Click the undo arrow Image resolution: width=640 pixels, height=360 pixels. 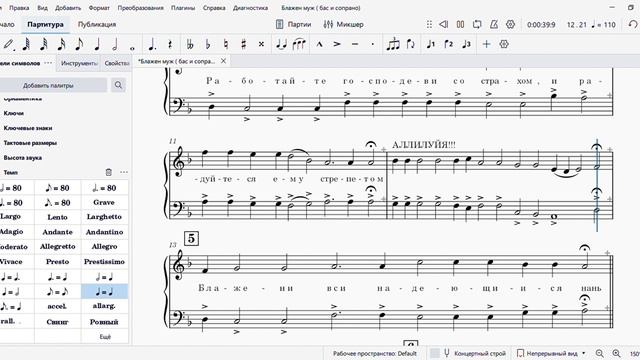(633, 24)
